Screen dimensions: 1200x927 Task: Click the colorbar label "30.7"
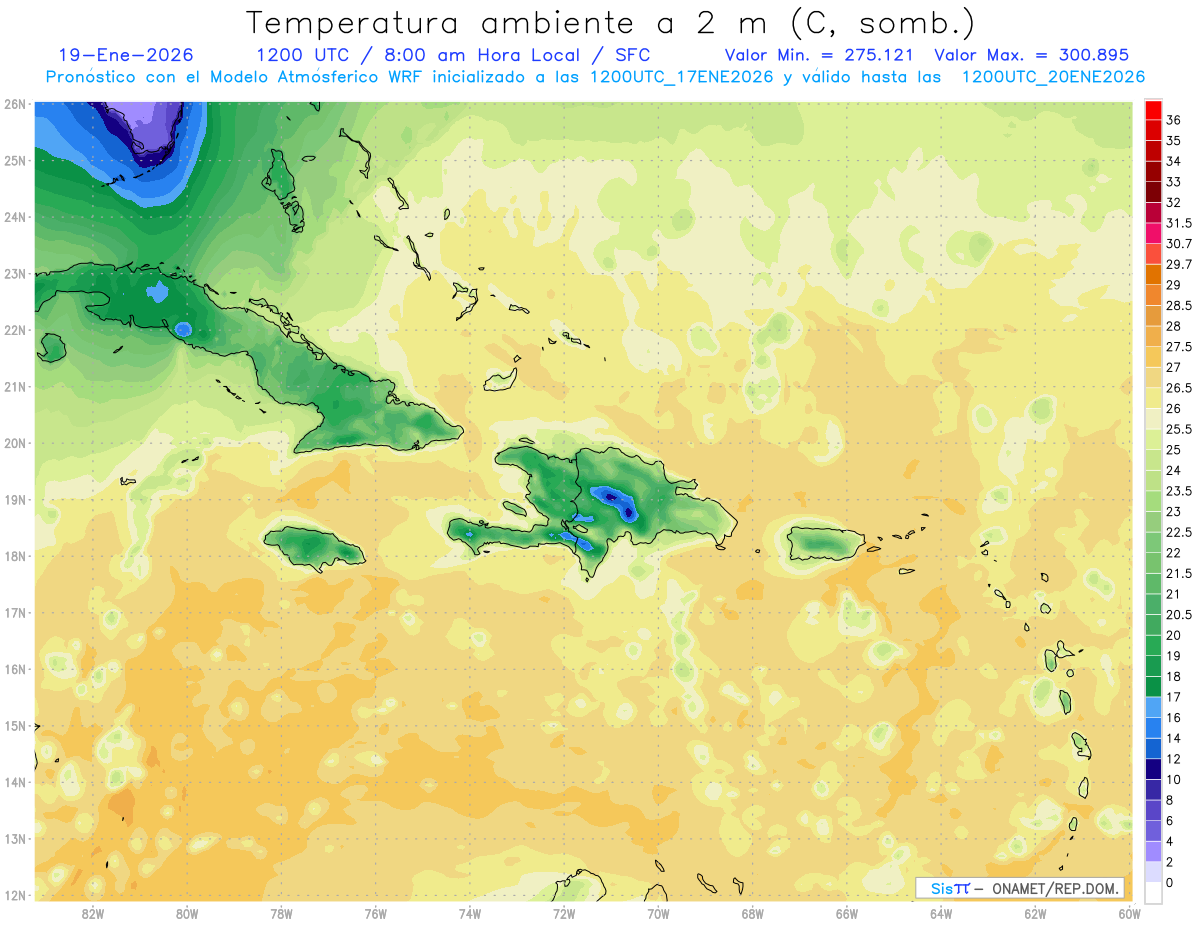[1178, 243]
